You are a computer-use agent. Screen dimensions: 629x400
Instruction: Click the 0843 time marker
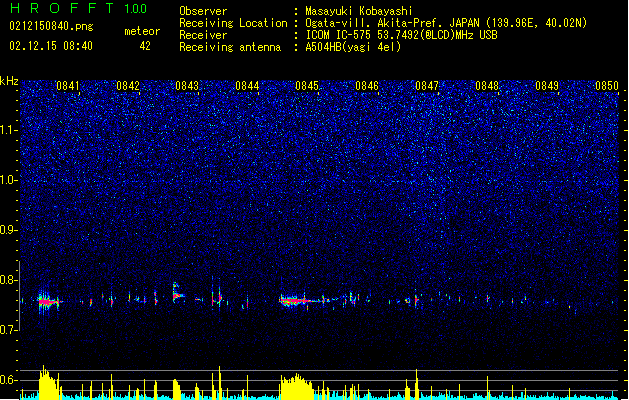187,86
